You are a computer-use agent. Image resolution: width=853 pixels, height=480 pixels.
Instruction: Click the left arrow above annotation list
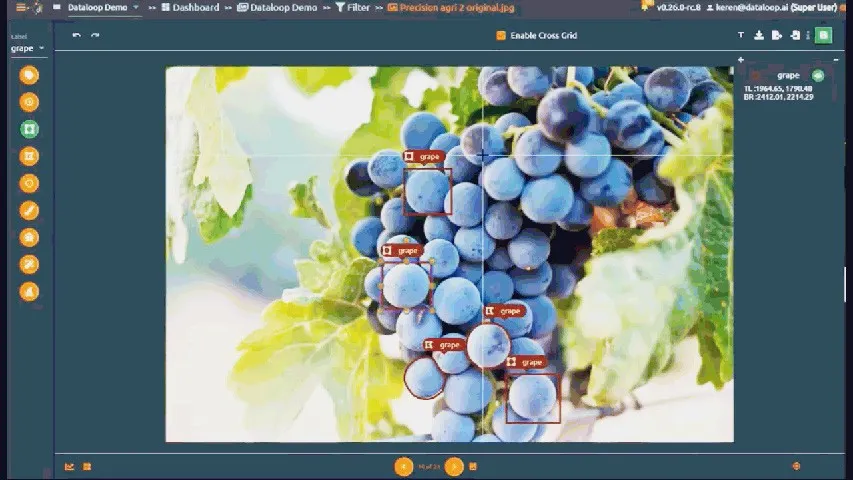tap(741, 60)
